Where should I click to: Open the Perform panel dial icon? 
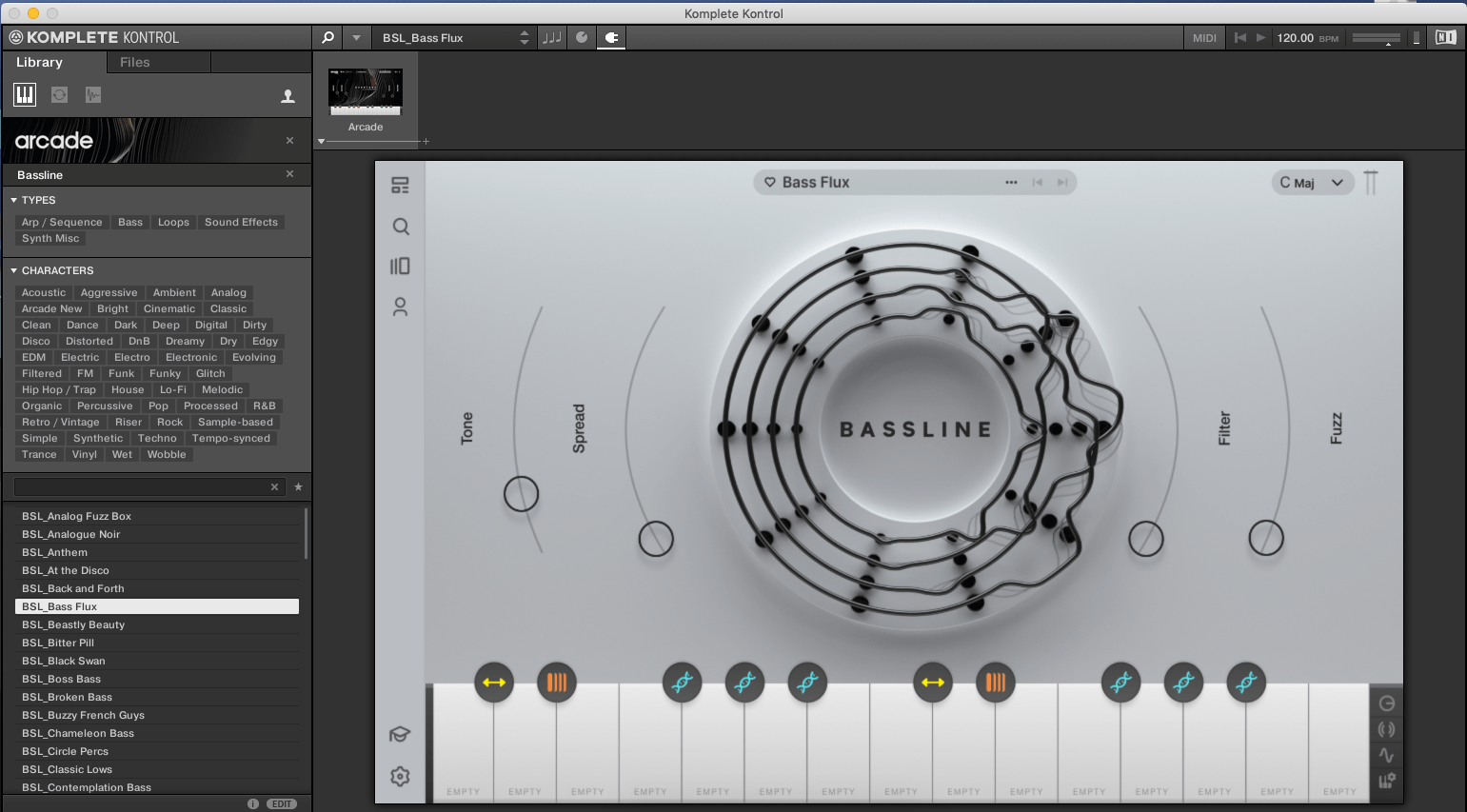[582, 37]
